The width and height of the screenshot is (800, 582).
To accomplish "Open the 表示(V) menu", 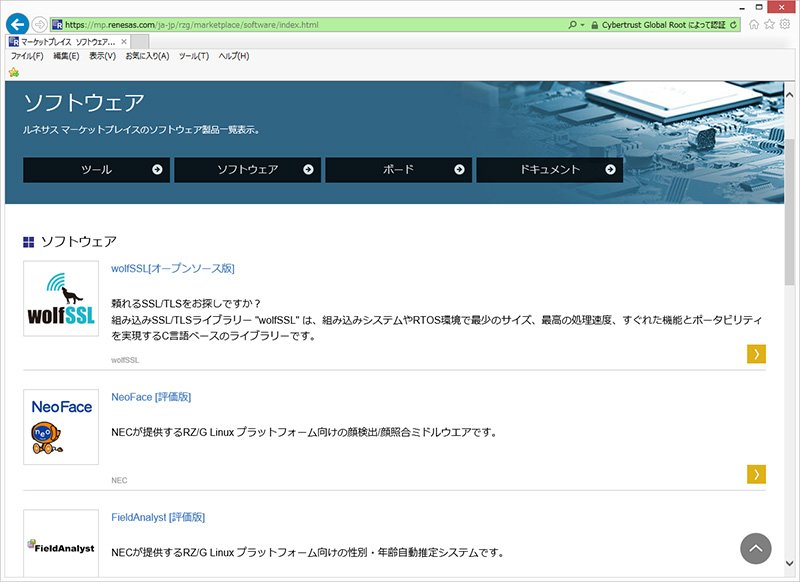I will coord(103,56).
